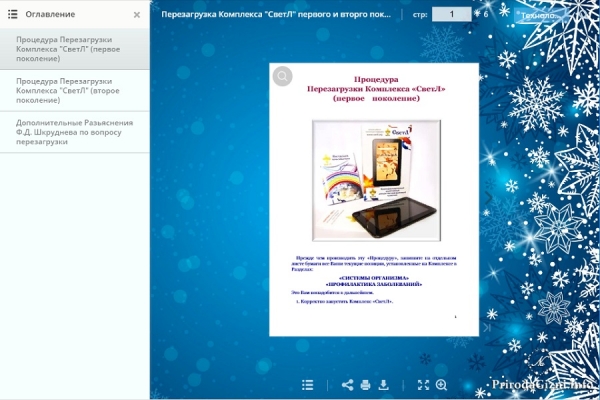The image size is (600, 400).
Task: Open chapter "Процедура Перезагрузки Комплекса СветЛ (второе поколение)"
Action: (75, 91)
